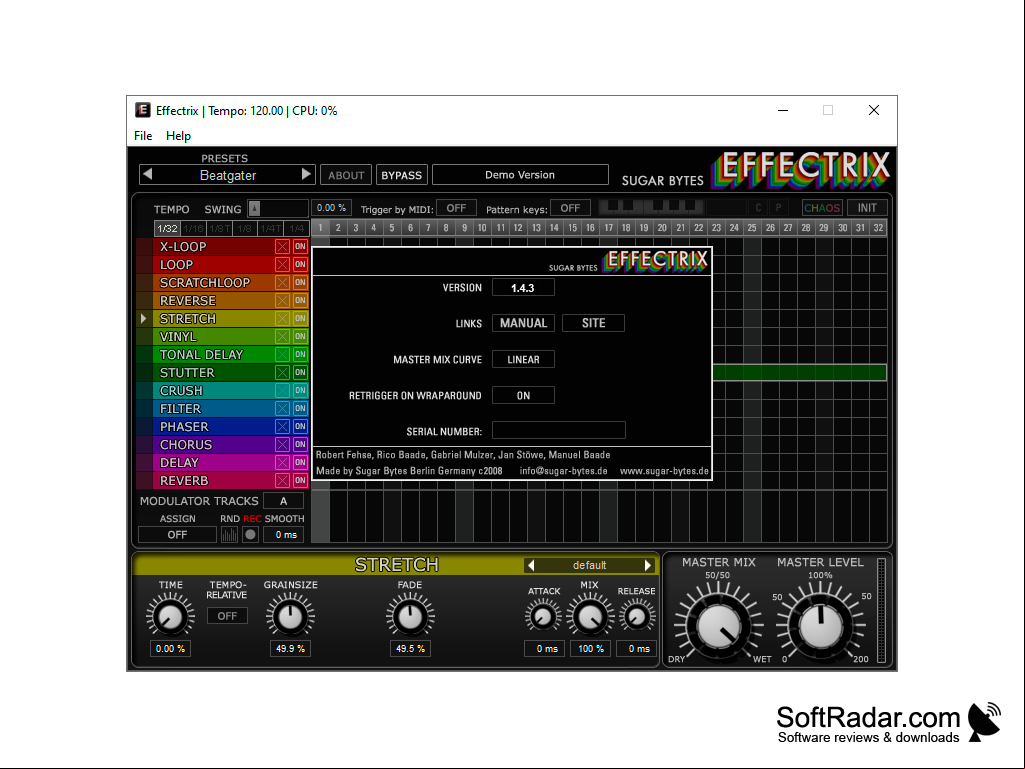Toggle the LOOP ON switch

[x=300, y=265]
